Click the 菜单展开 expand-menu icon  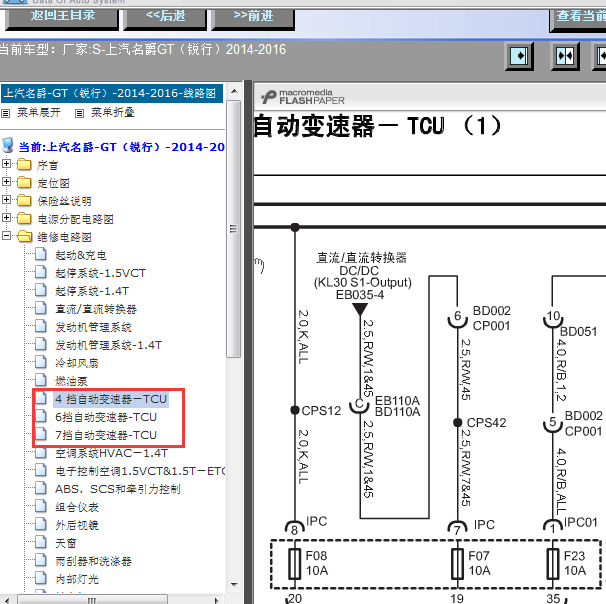point(5,113)
